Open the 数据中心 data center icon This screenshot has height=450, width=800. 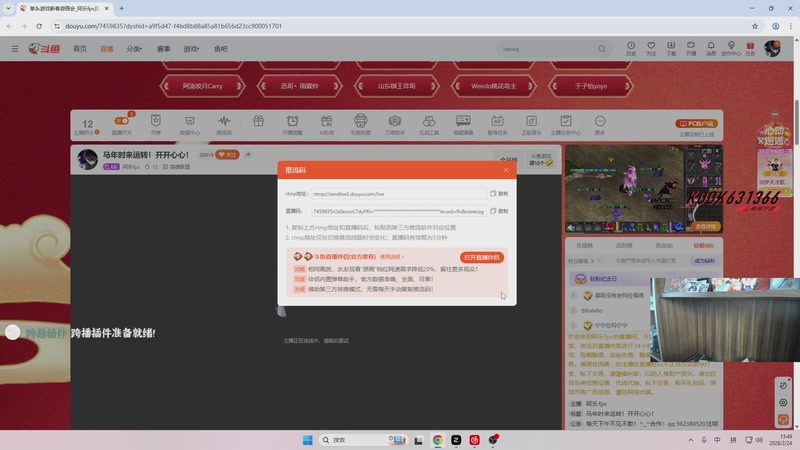point(190,124)
